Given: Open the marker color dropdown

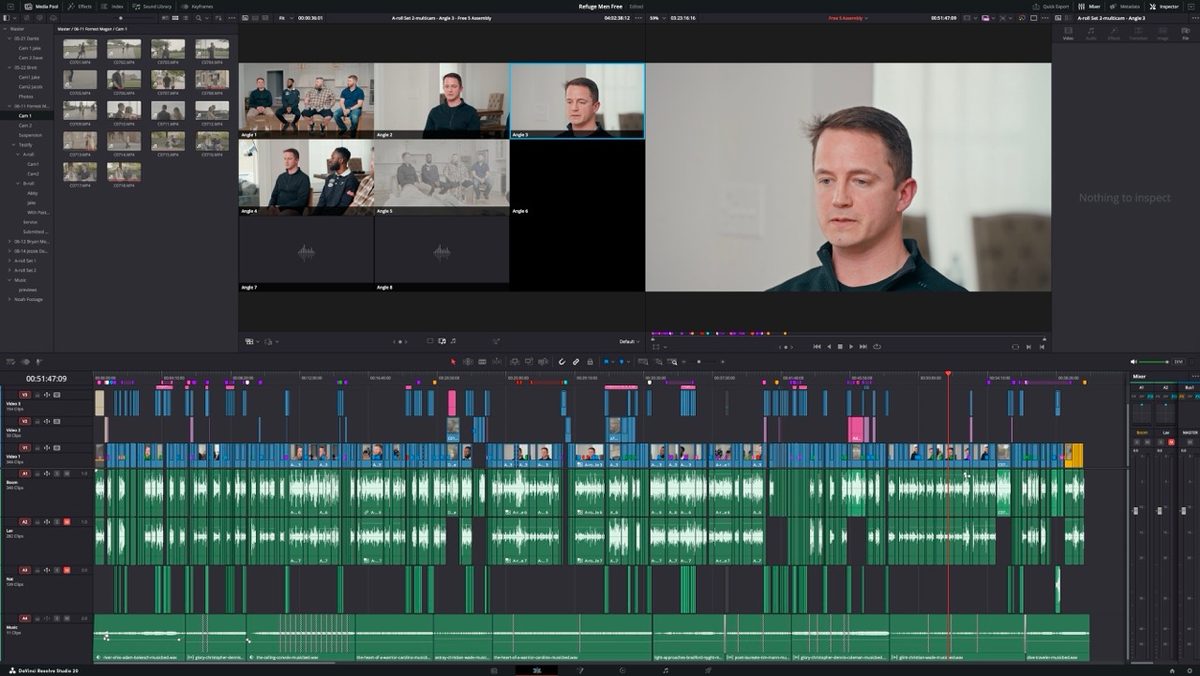Looking at the screenshot, I should [628, 361].
